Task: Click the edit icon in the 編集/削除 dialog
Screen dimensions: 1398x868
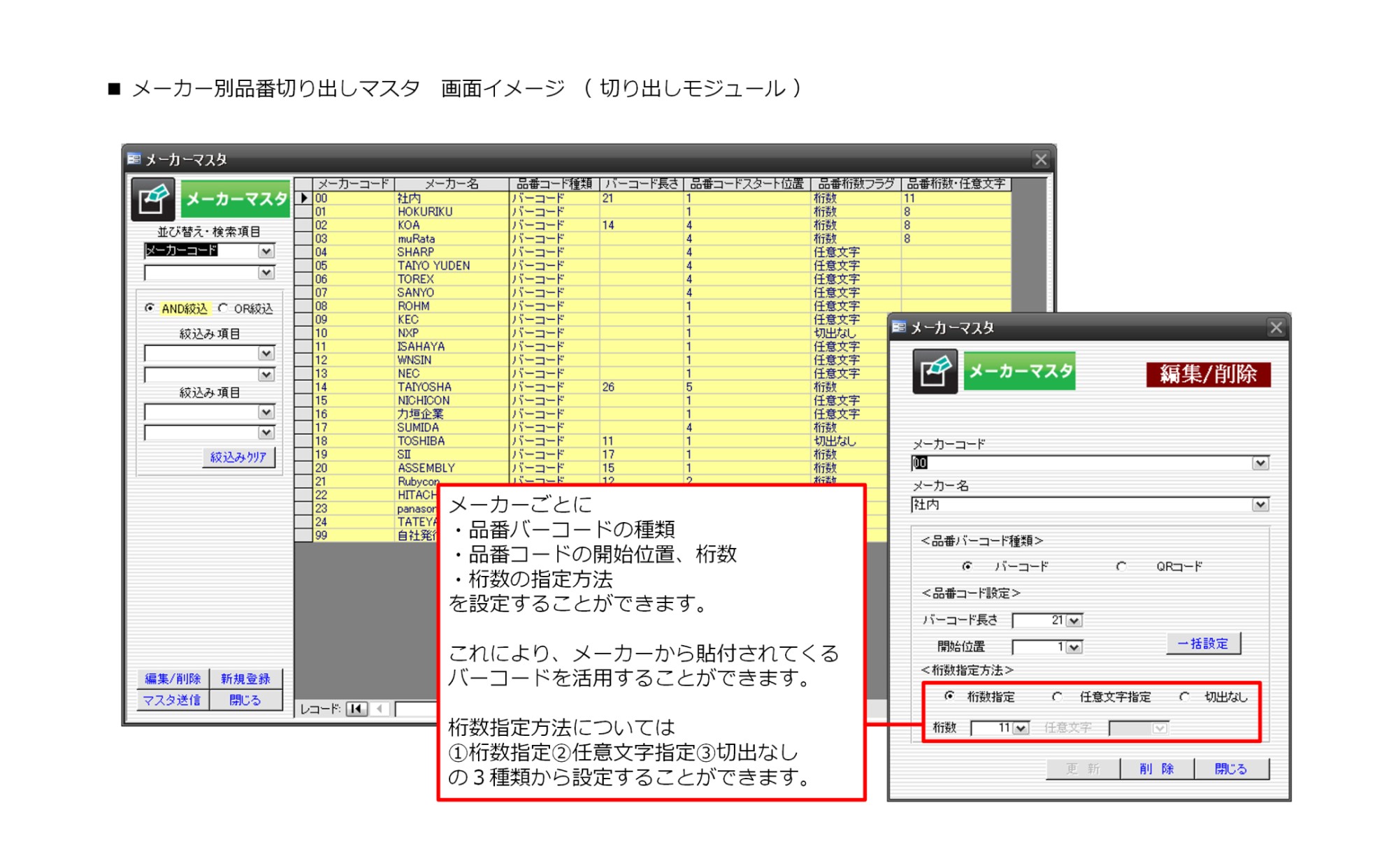Action: click(x=935, y=372)
